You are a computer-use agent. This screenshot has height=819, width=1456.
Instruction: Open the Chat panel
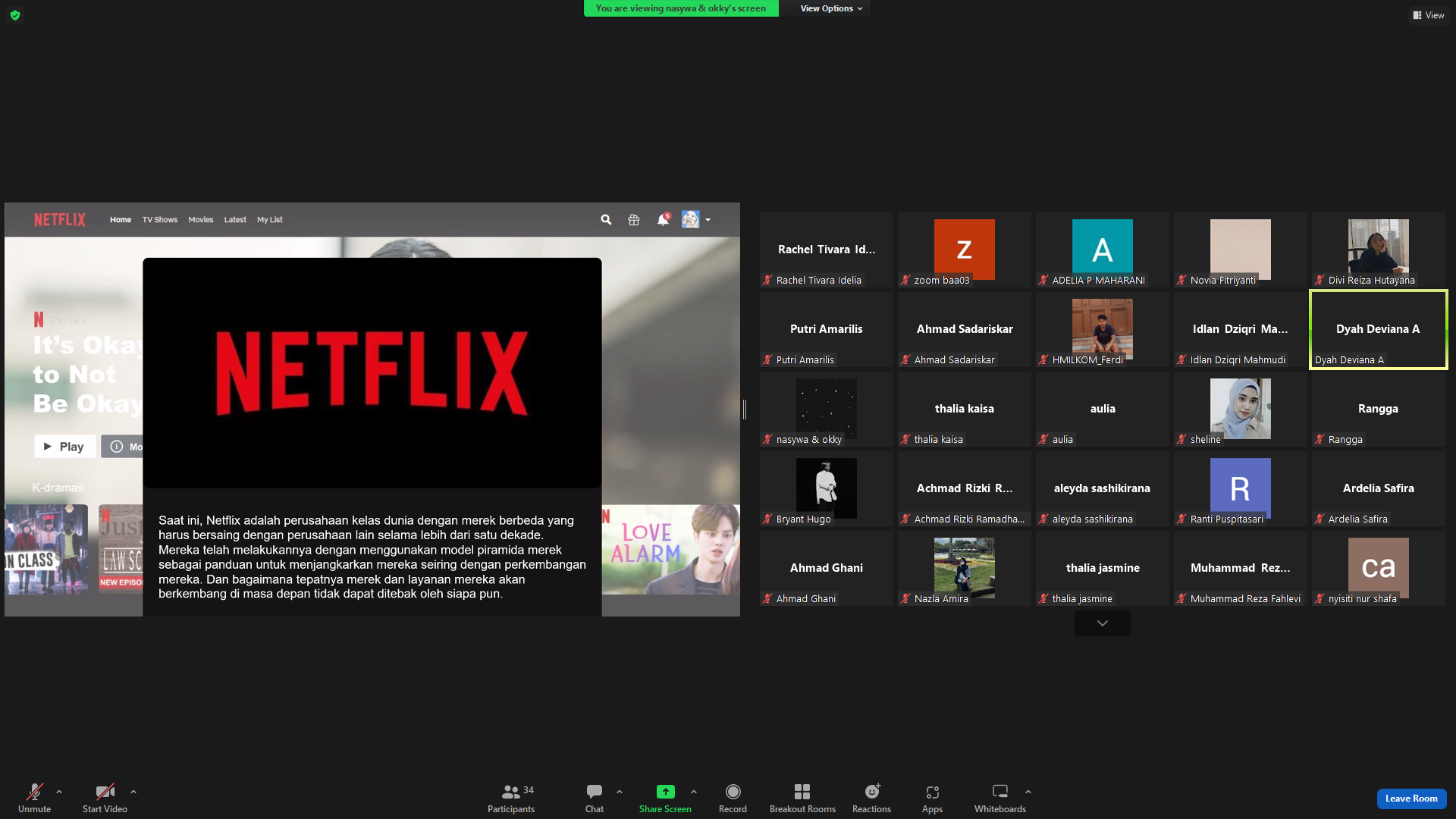click(595, 799)
